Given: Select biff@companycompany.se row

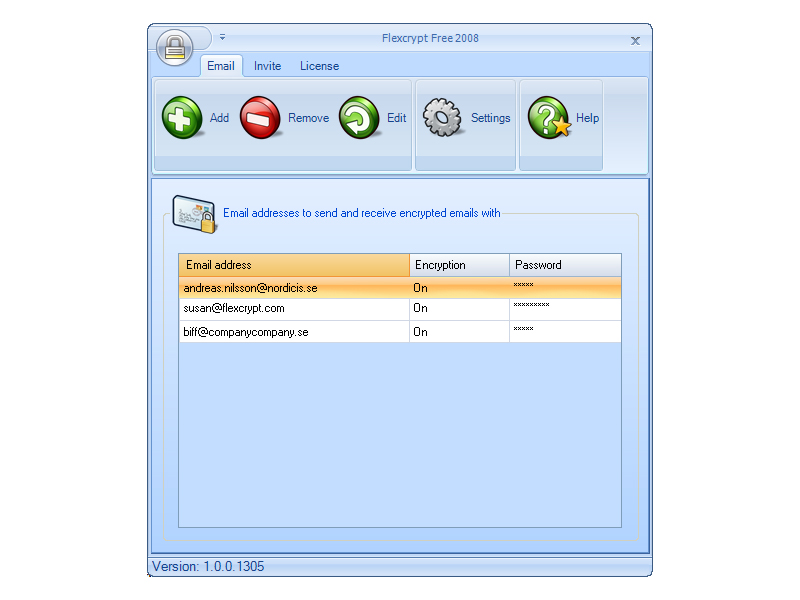Looking at the screenshot, I should point(400,332).
